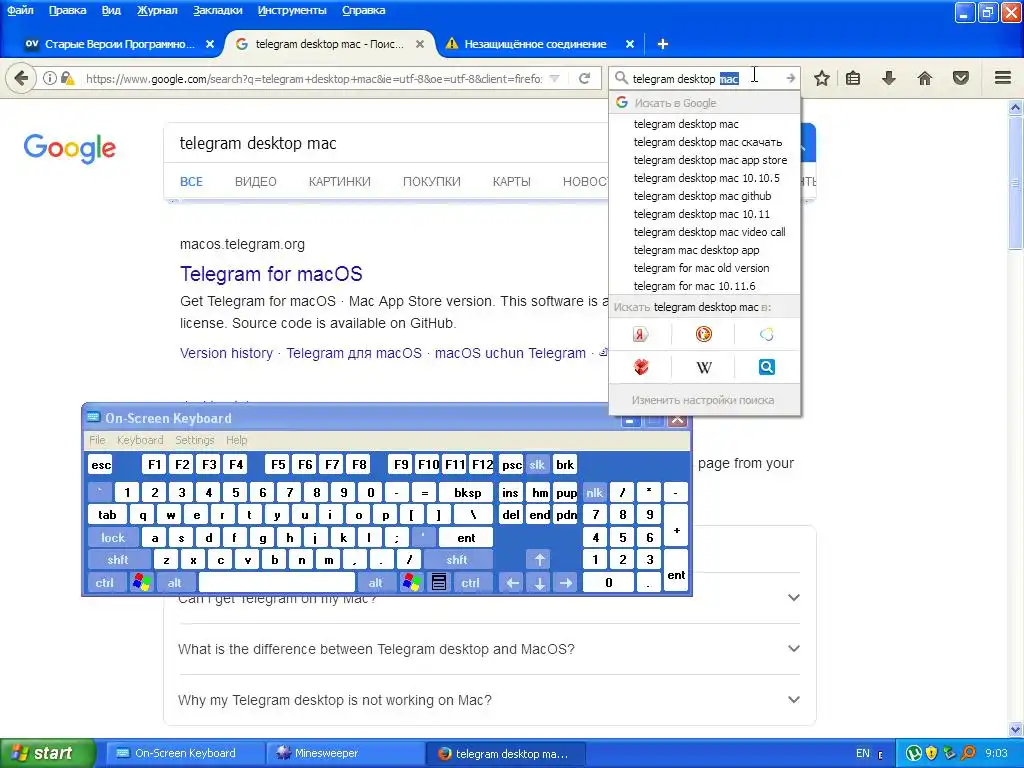Image resolution: width=1024 pixels, height=768 pixels.
Task: Open the Файл menu
Action: (x=20, y=10)
